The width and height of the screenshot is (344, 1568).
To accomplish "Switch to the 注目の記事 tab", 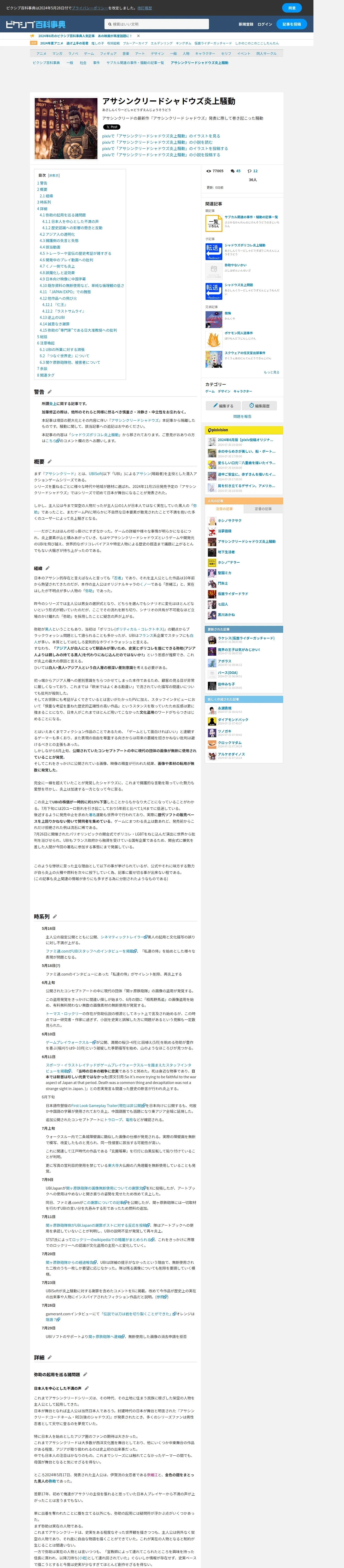I will click(x=224, y=509).
